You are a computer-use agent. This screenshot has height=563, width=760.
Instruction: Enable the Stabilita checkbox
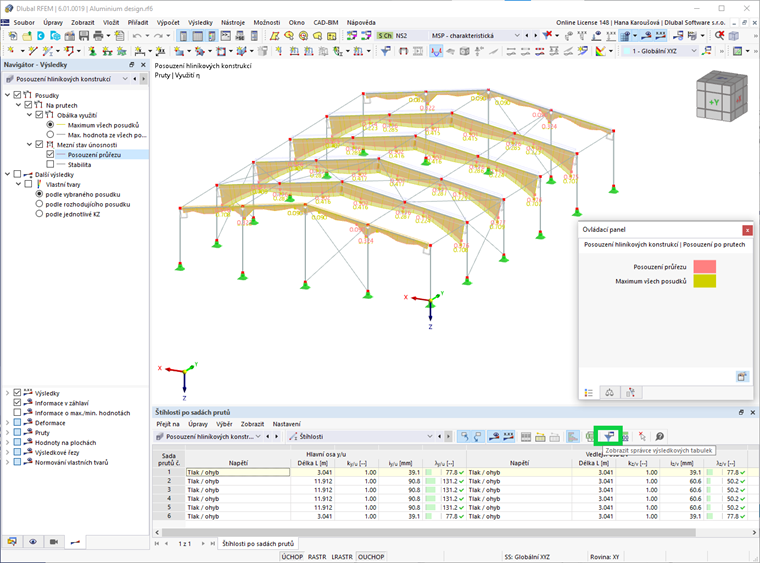(x=50, y=164)
